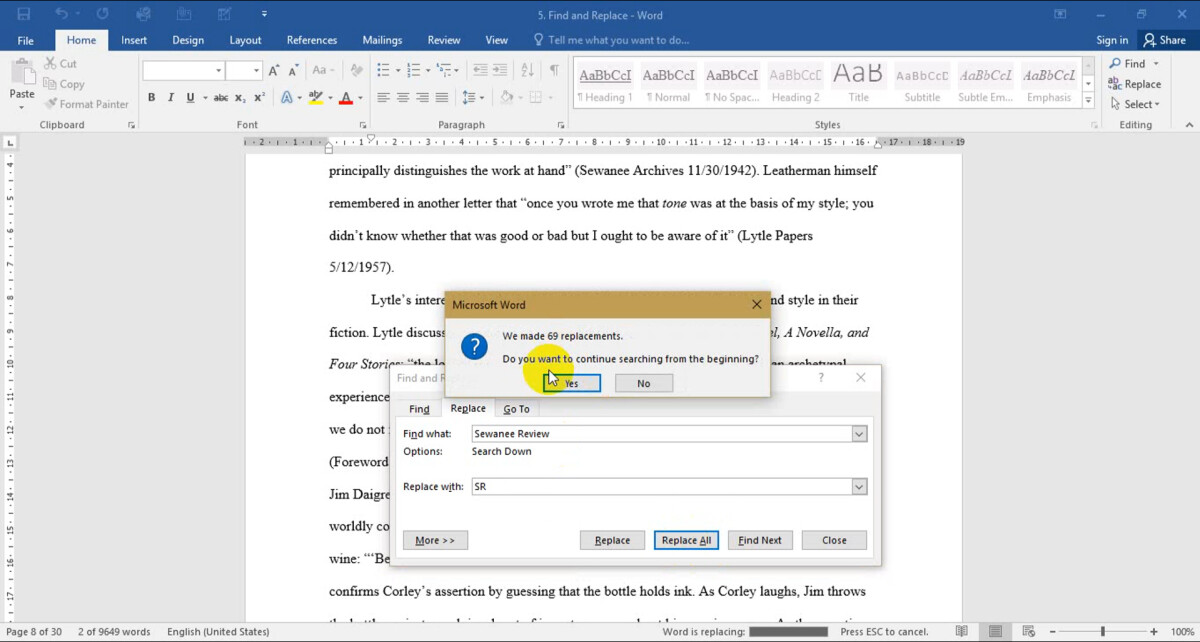This screenshot has width=1200, height=642.
Task: Click the Text Effects icon
Action: [x=286, y=98]
